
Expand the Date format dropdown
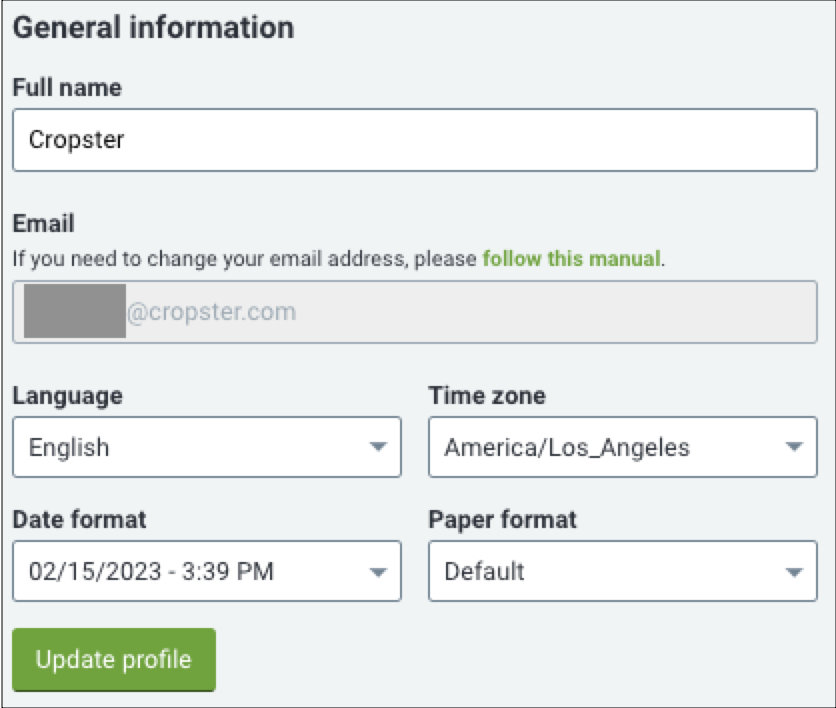click(x=207, y=571)
